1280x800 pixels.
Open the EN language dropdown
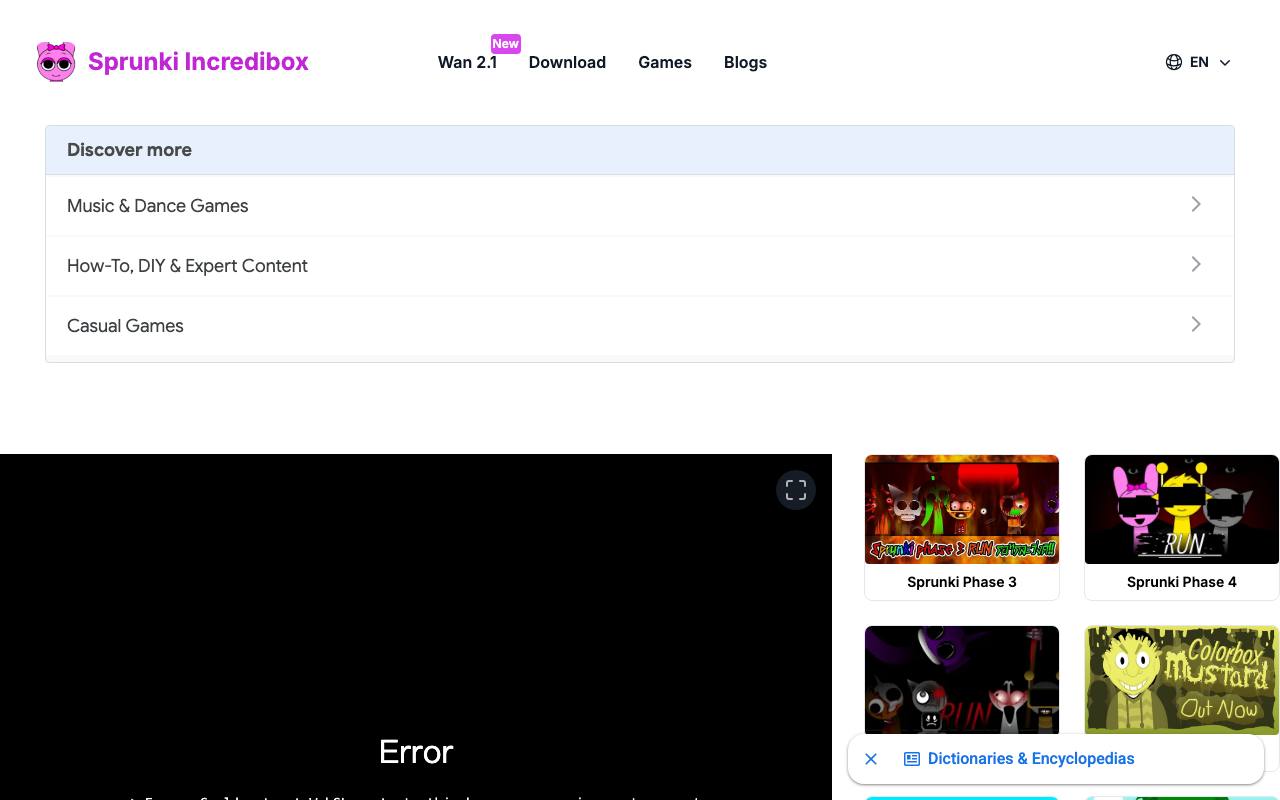click(1198, 62)
